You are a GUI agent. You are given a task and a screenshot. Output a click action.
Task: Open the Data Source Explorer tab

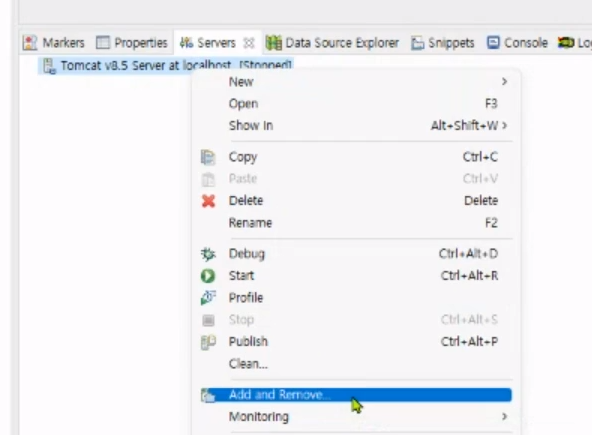pyautogui.click(x=332, y=43)
